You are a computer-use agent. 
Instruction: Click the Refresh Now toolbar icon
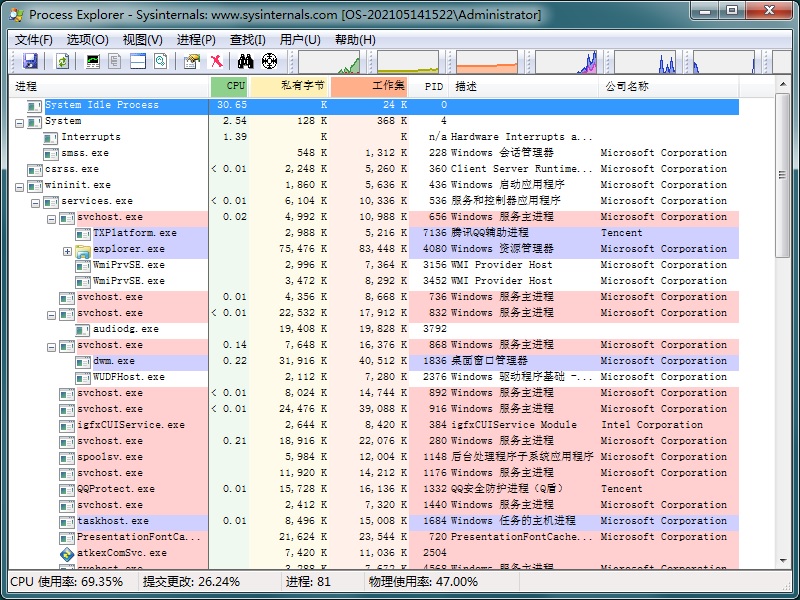click(62, 61)
